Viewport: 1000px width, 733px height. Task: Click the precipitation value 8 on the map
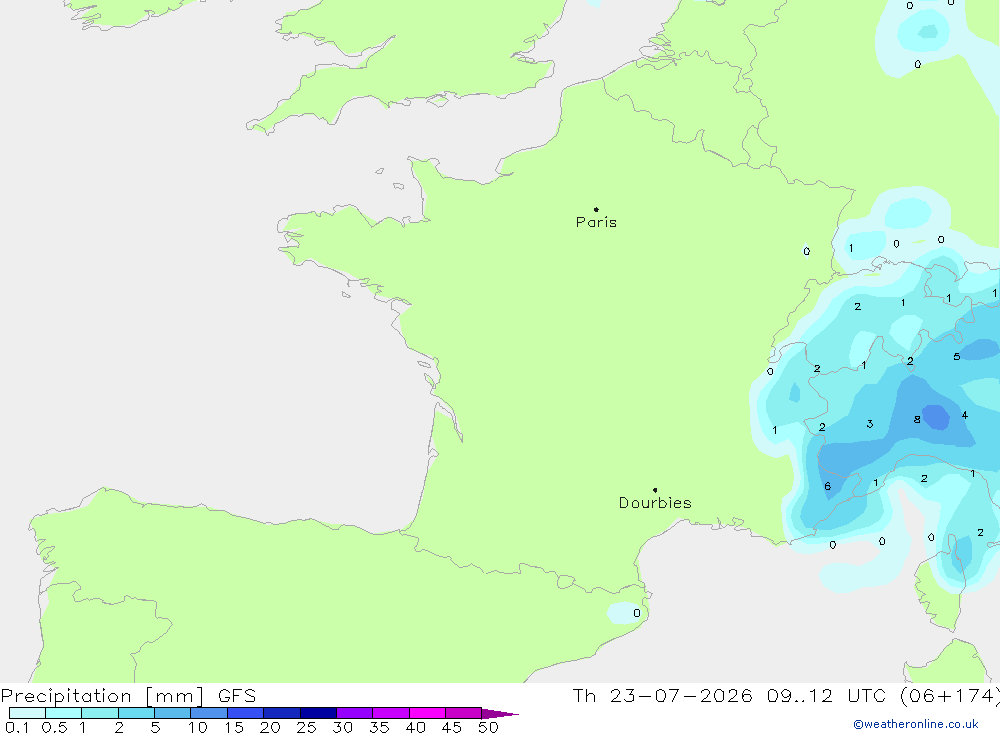tap(917, 420)
